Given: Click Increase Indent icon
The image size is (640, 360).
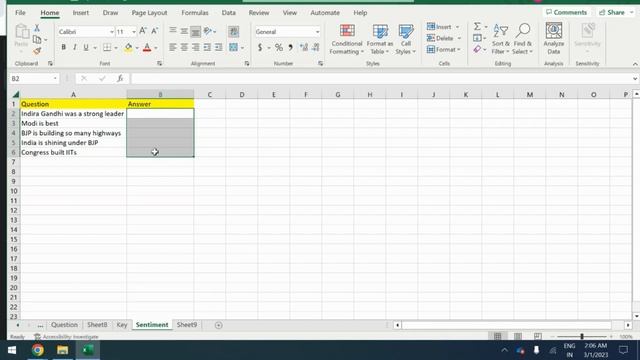Looking at the screenshot, I should point(219,48).
